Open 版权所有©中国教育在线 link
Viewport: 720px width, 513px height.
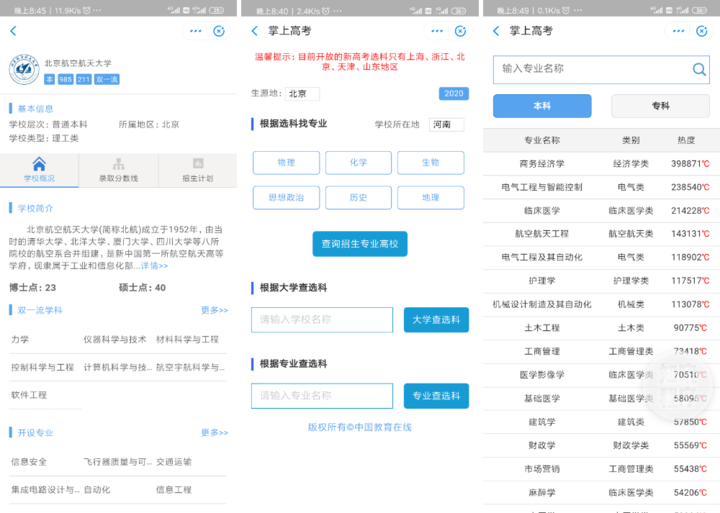360,427
